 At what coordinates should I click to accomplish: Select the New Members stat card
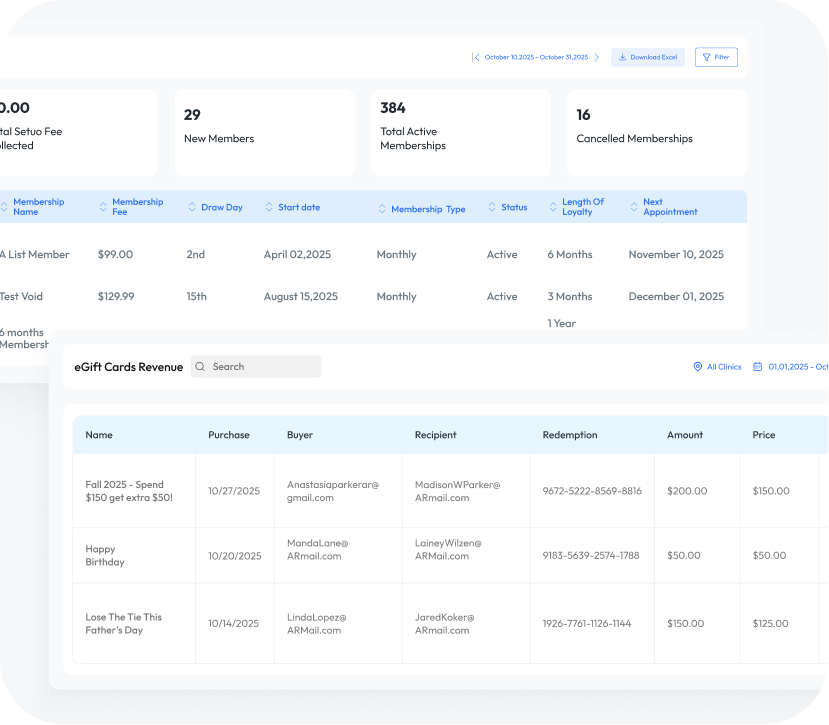pos(264,132)
